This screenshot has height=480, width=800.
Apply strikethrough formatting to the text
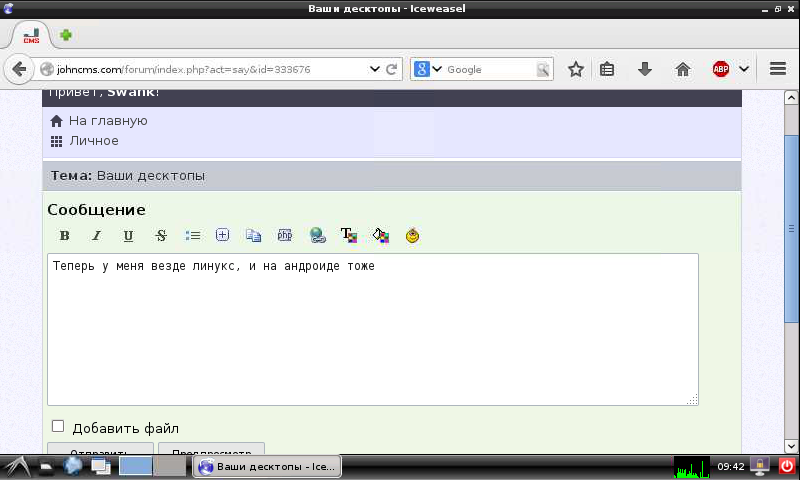coord(161,236)
